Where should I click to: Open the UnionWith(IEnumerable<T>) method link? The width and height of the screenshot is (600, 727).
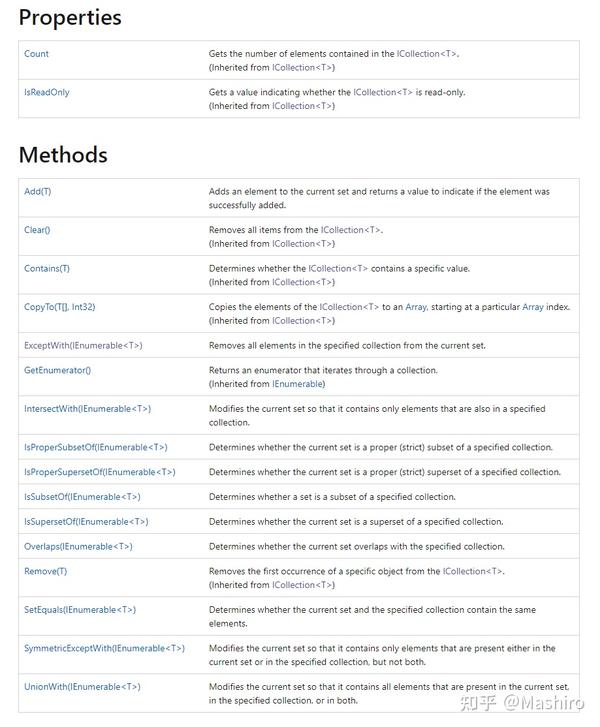click(x=82, y=687)
